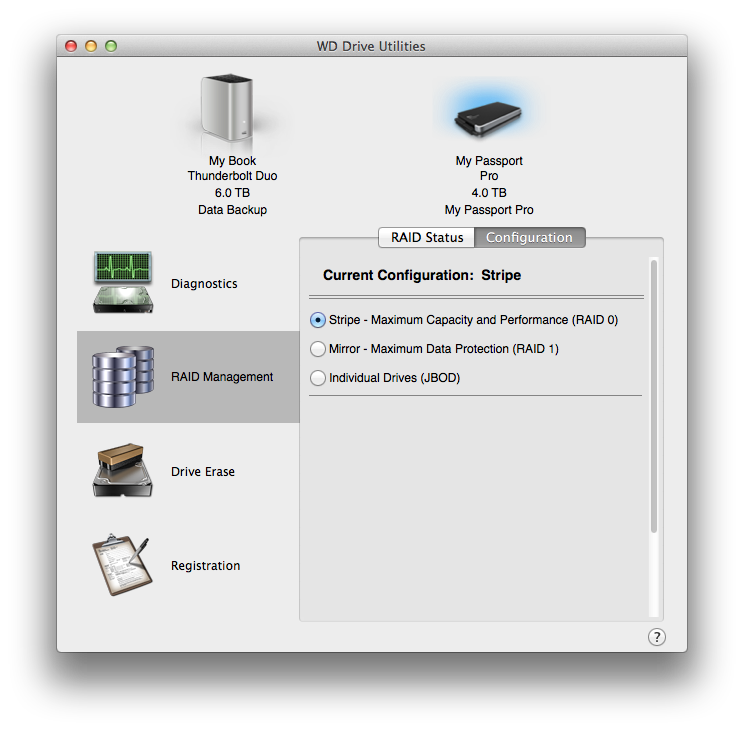Click the '4.0 TB' capacity text
Viewport: 744px width, 731px height.
489,193
